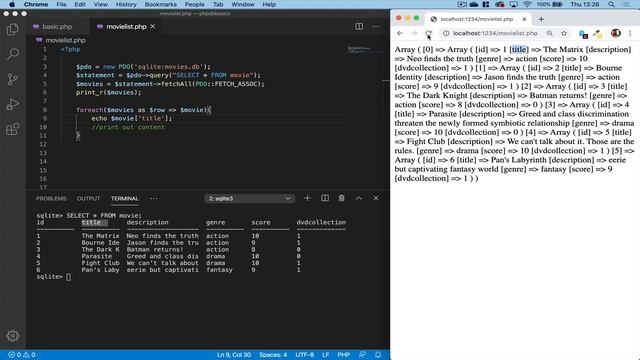640x360 pixels.
Task: Open the Wi-Fi status menu
Action: coord(527,4)
